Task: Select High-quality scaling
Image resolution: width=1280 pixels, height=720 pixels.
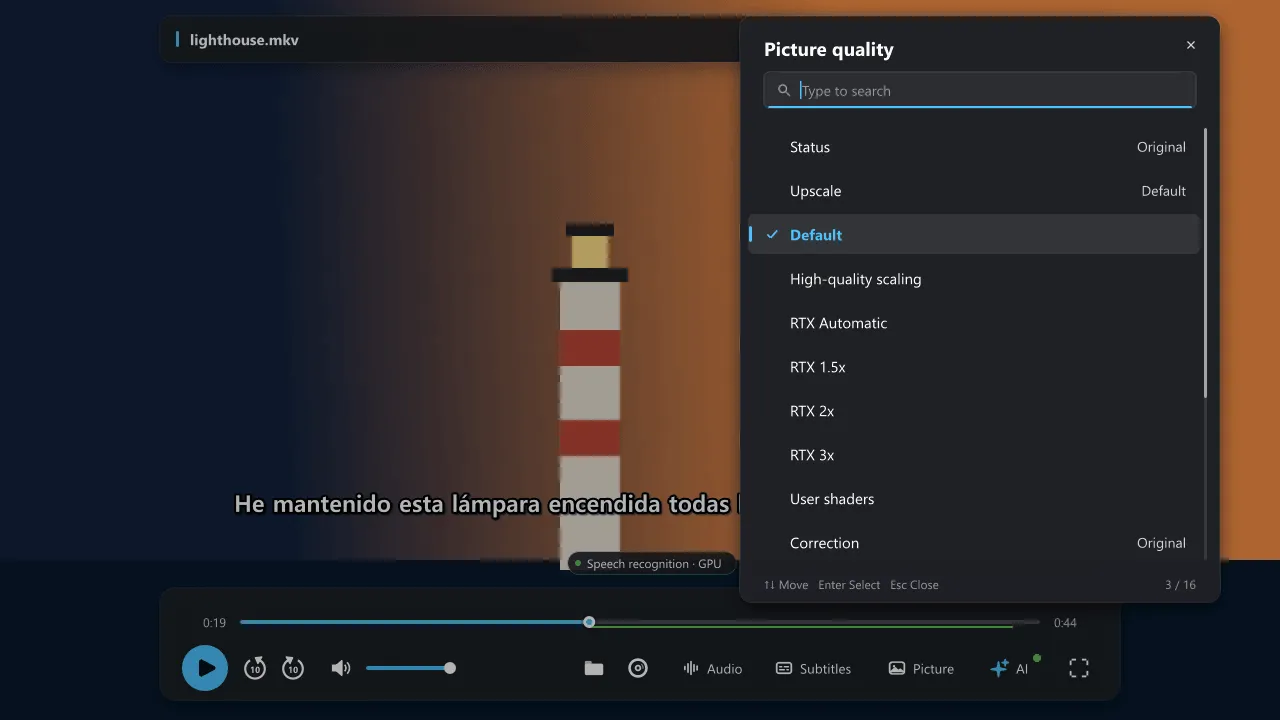Action: click(x=974, y=279)
